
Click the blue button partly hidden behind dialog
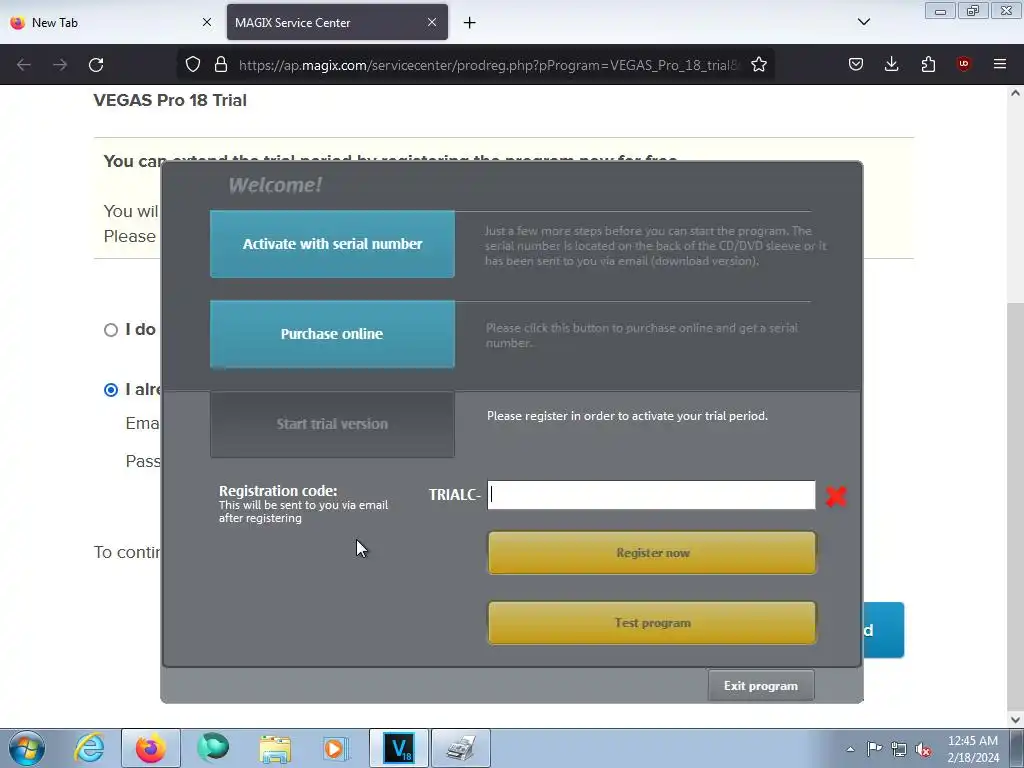tap(884, 630)
